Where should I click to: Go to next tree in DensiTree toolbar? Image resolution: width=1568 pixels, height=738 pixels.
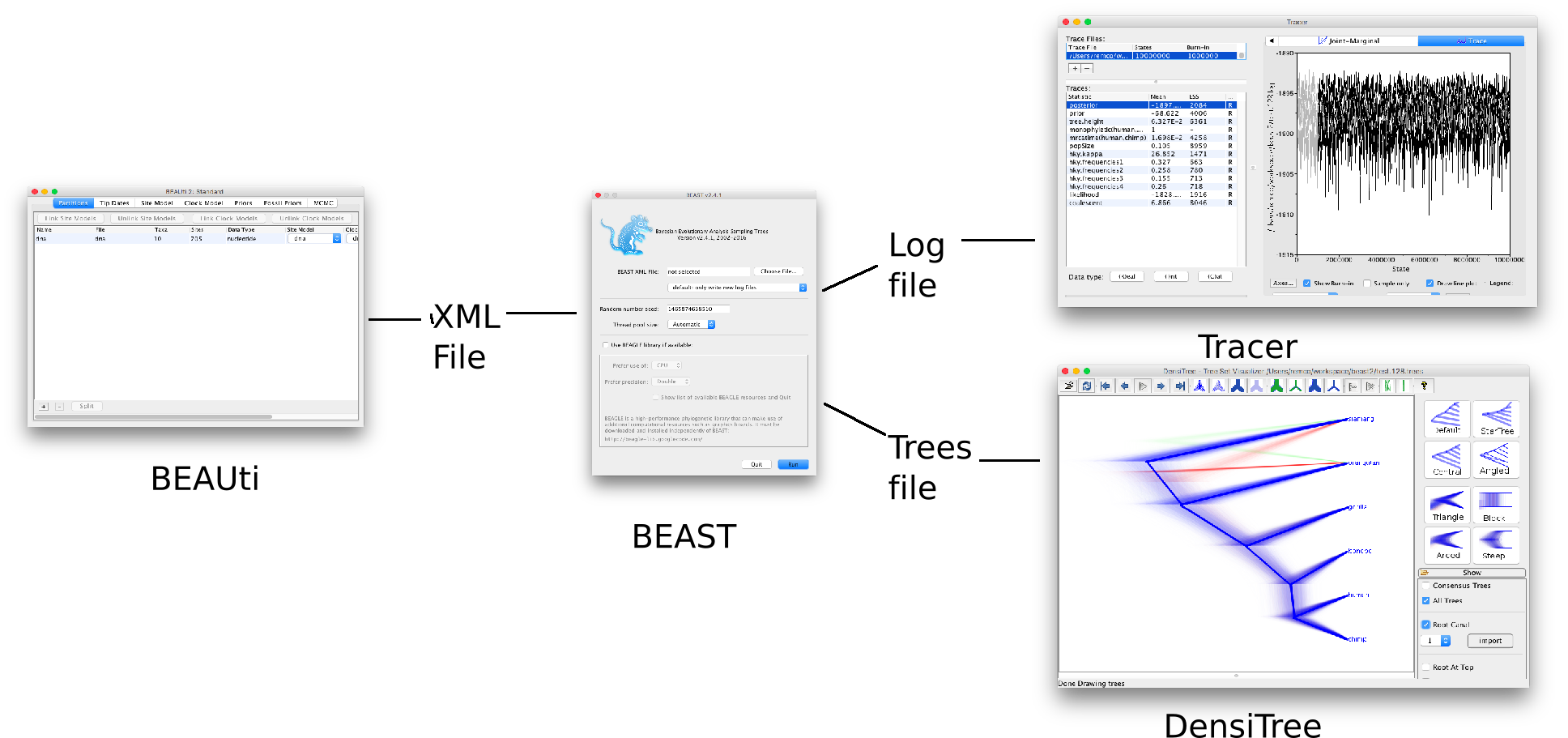(x=1161, y=386)
